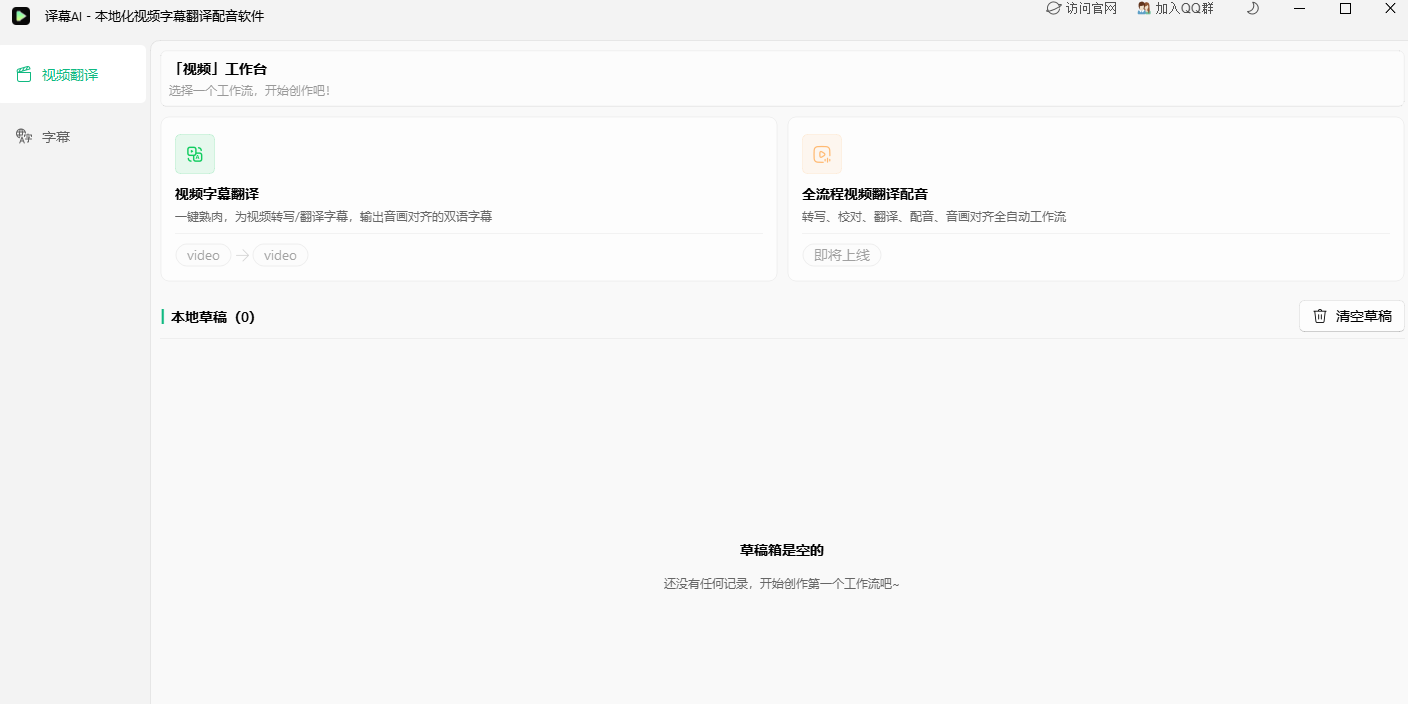Click the orange 全流程视频翻译配音 workflow icon

point(822,154)
